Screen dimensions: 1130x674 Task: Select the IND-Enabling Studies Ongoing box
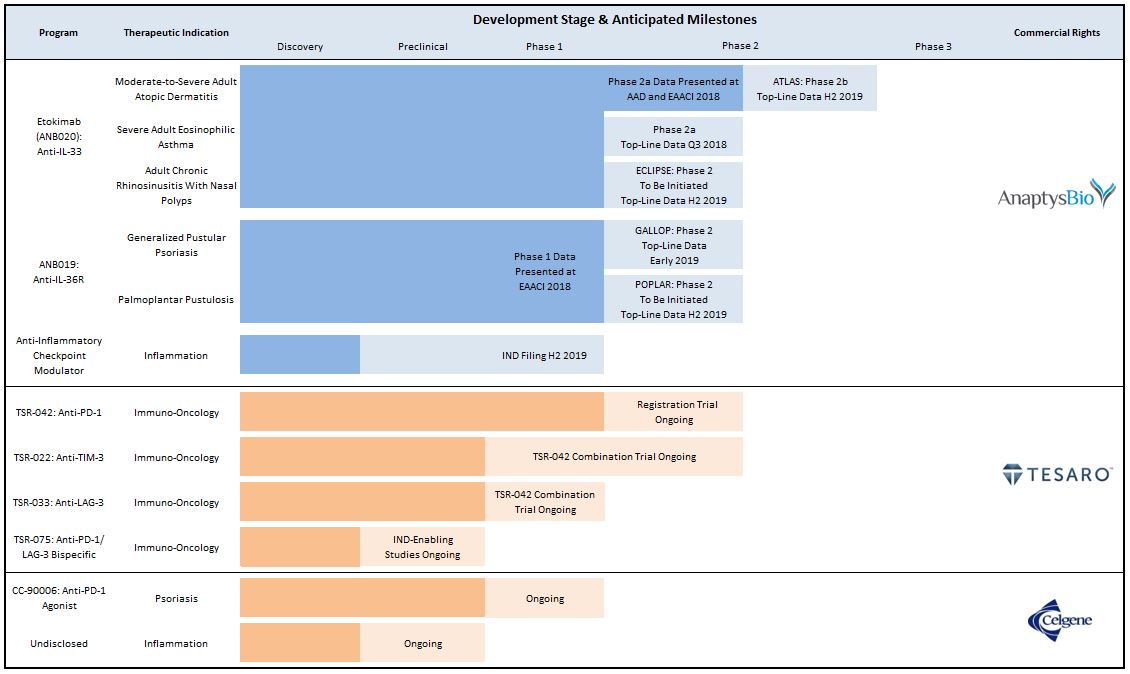423,547
